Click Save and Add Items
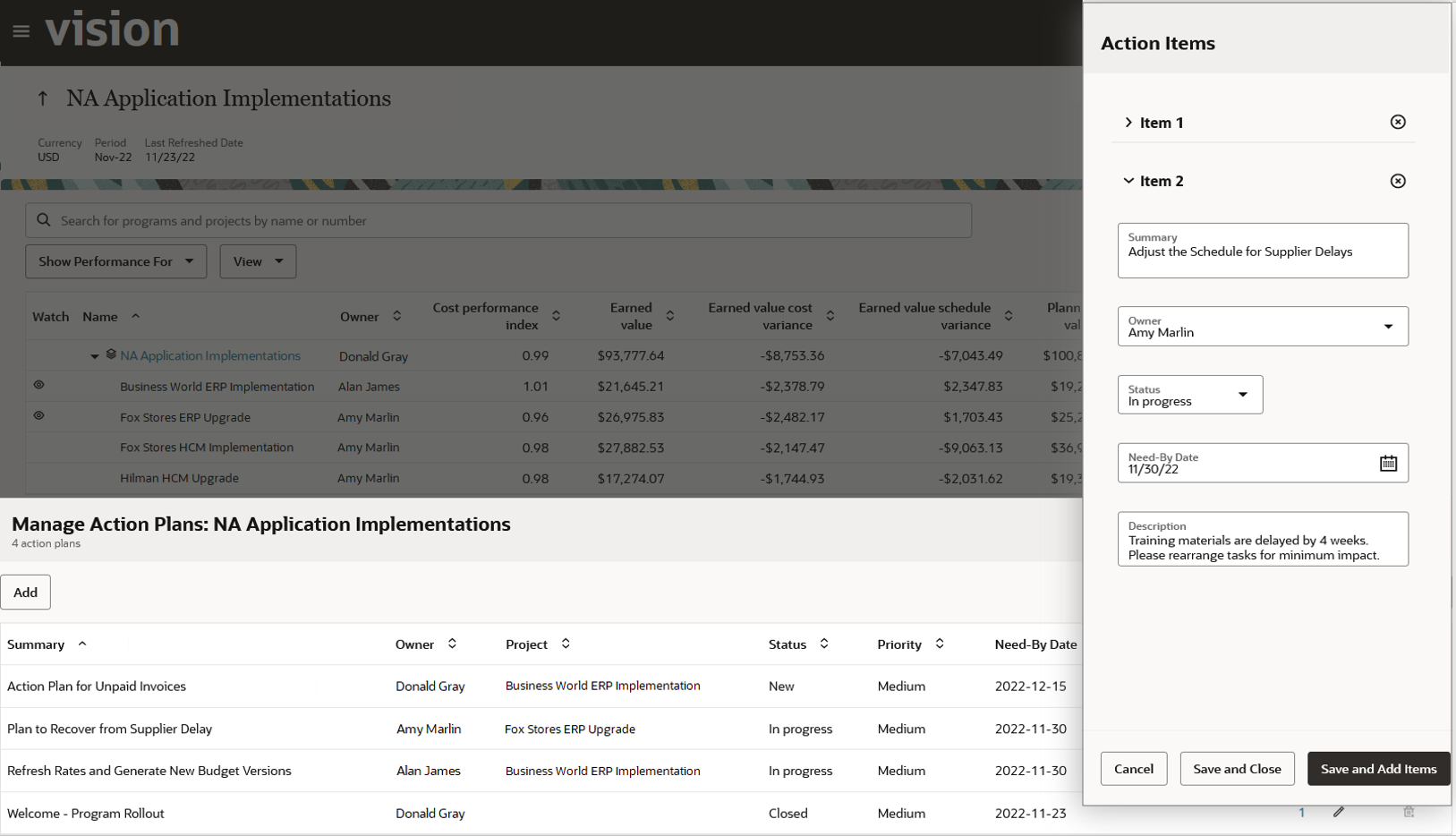Screen dimensions: 1456x836 point(1378,769)
